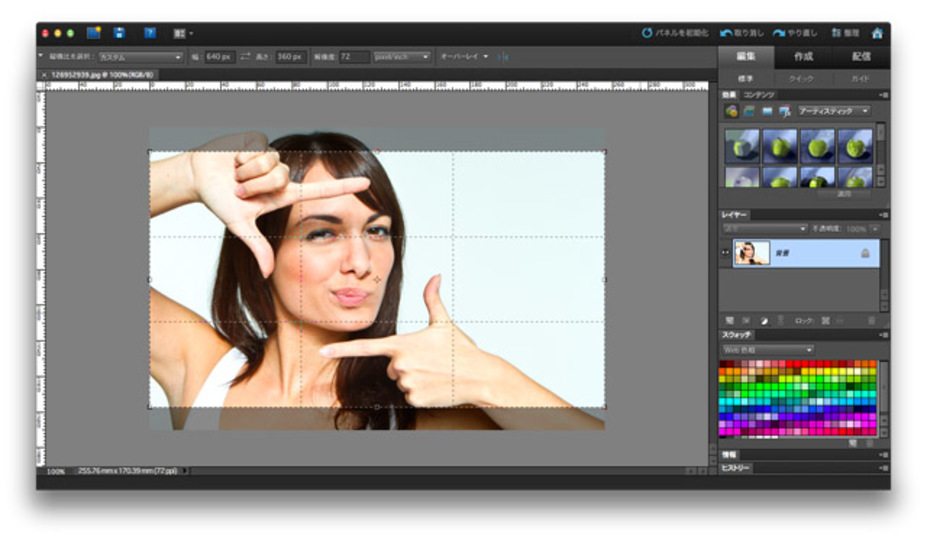
Task: Pick the second apple filter thumbnail in top row
Action: point(779,145)
